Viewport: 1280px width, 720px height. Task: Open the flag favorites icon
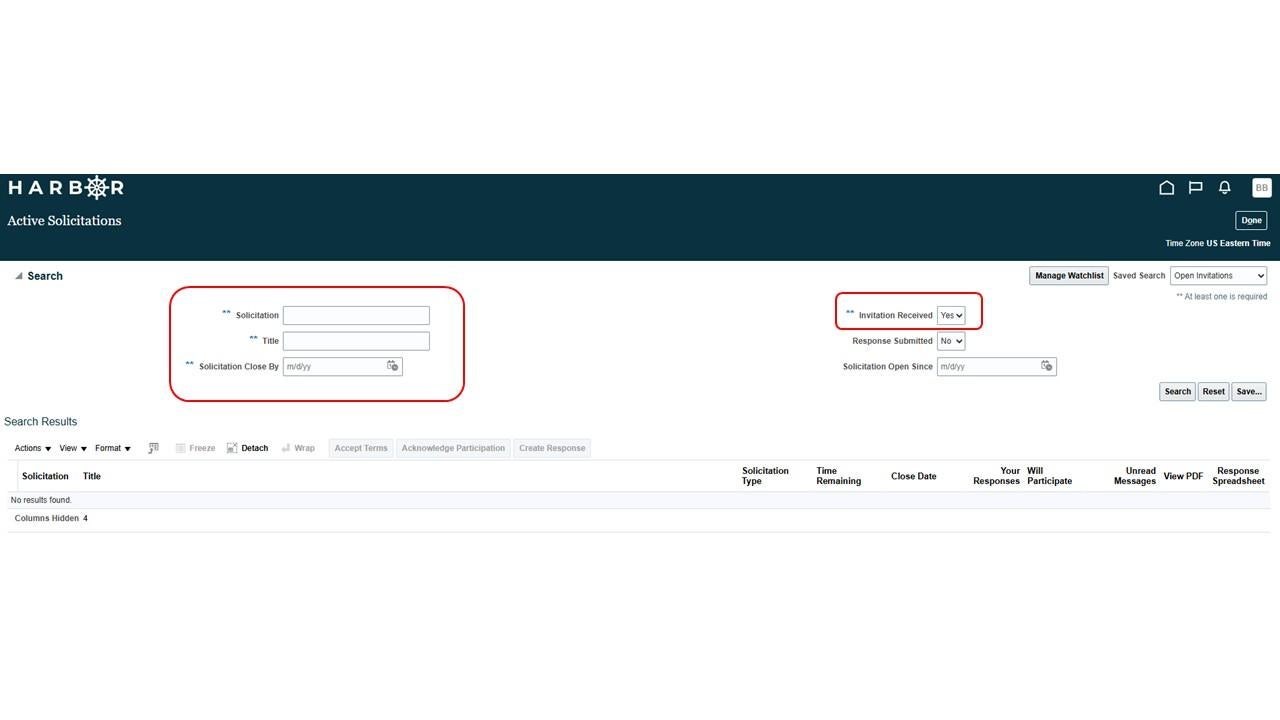pyautogui.click(x=1195, y=188)
